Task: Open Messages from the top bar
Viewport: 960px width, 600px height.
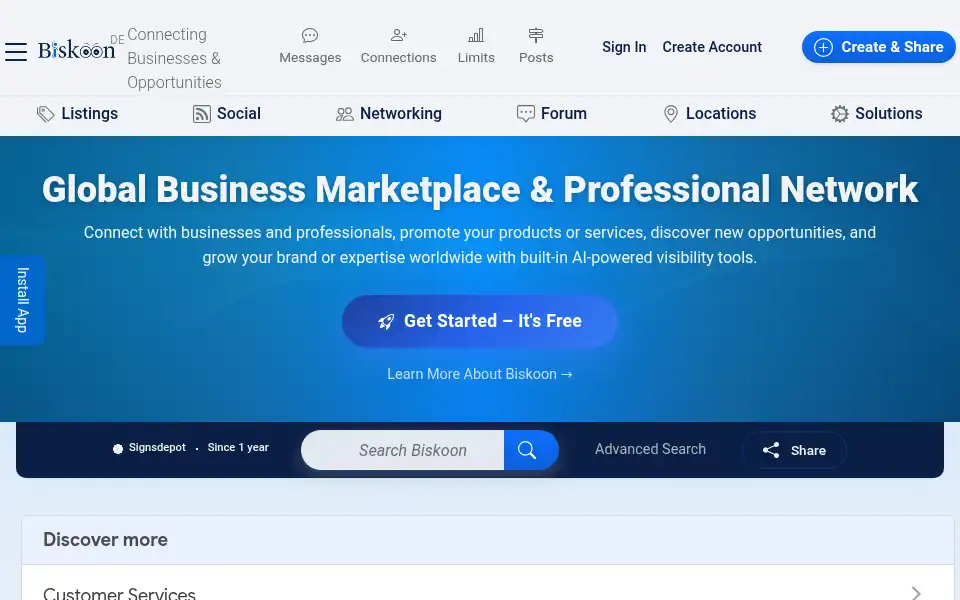Action: tap(310, 47)
